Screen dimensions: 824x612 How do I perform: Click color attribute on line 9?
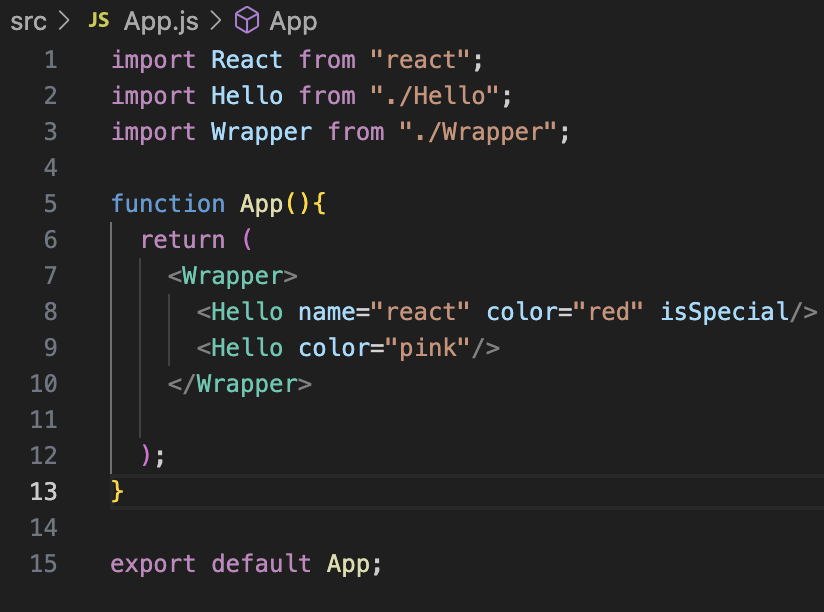(334, 348)
